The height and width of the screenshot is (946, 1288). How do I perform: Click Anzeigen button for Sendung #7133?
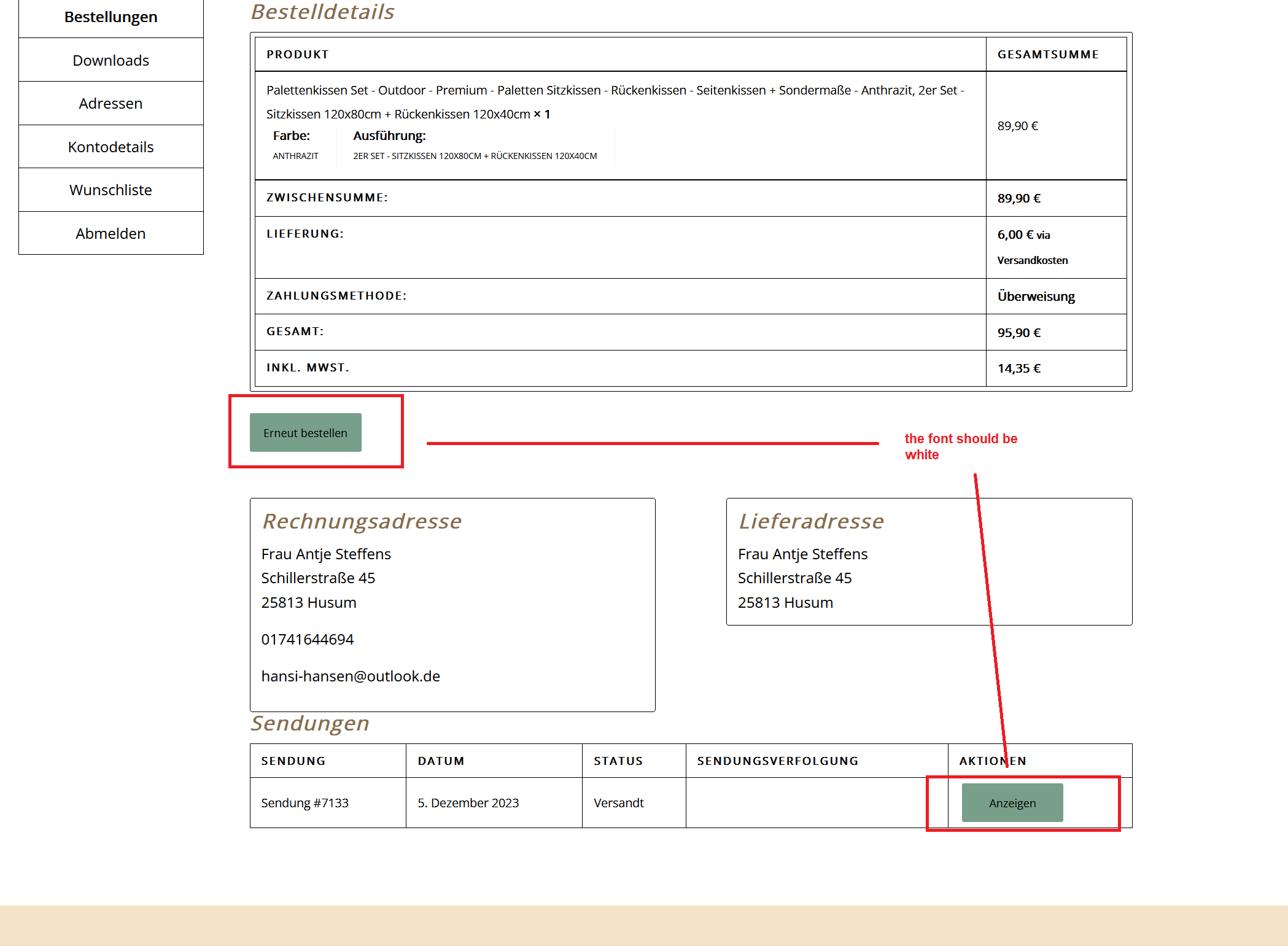pyautogui.click(x=1012, y=803)
